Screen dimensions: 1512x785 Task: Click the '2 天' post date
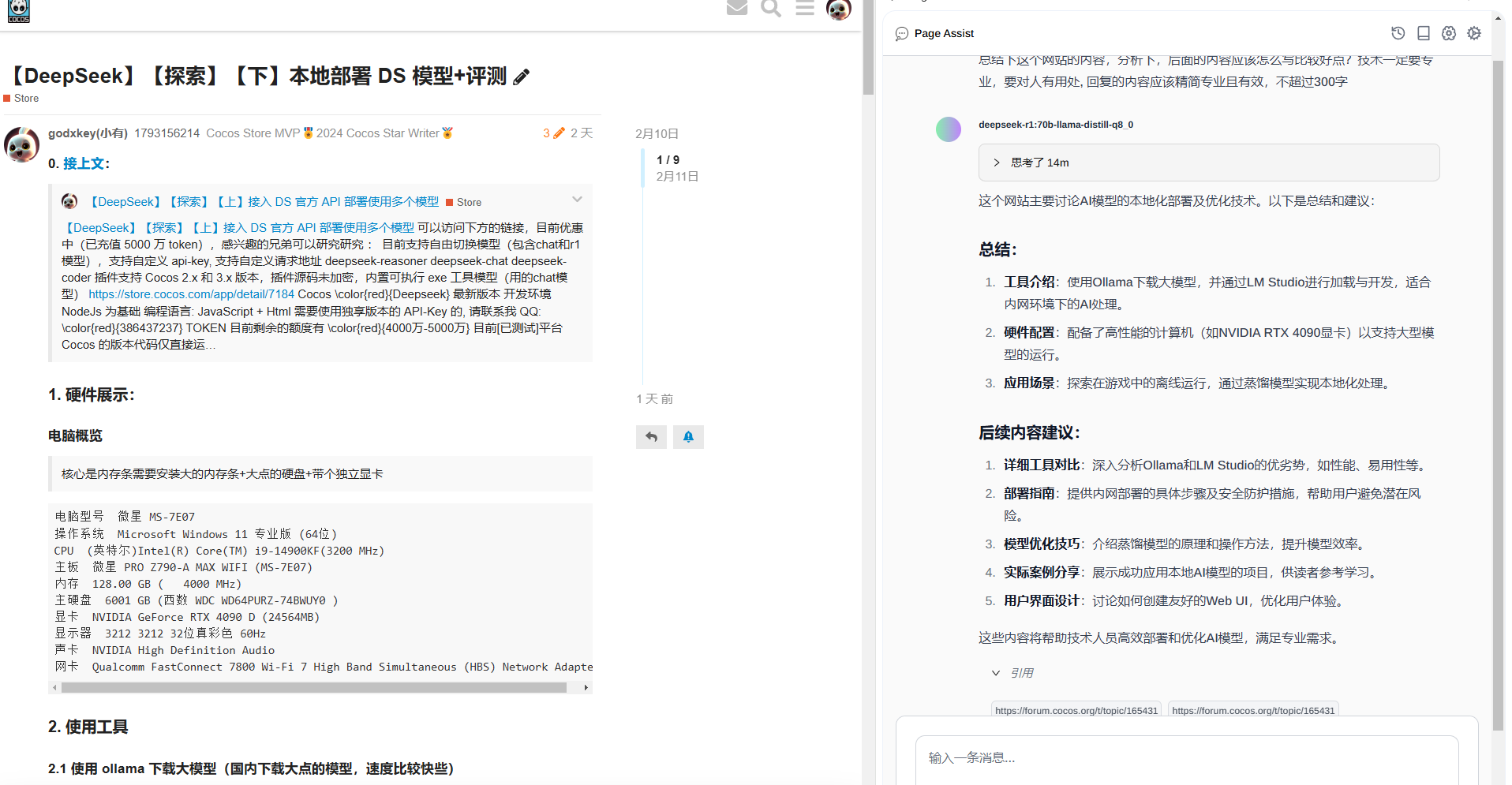582,133
